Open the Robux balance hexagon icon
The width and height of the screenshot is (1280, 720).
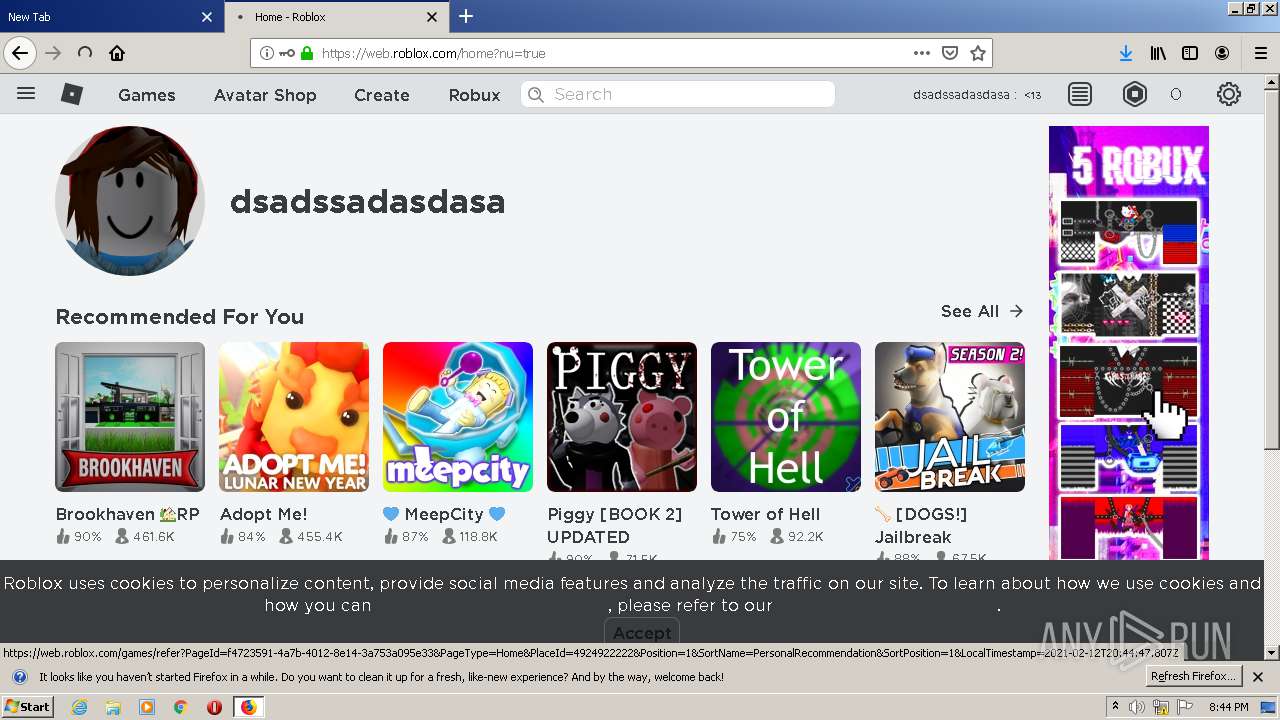pos(1135,94)
